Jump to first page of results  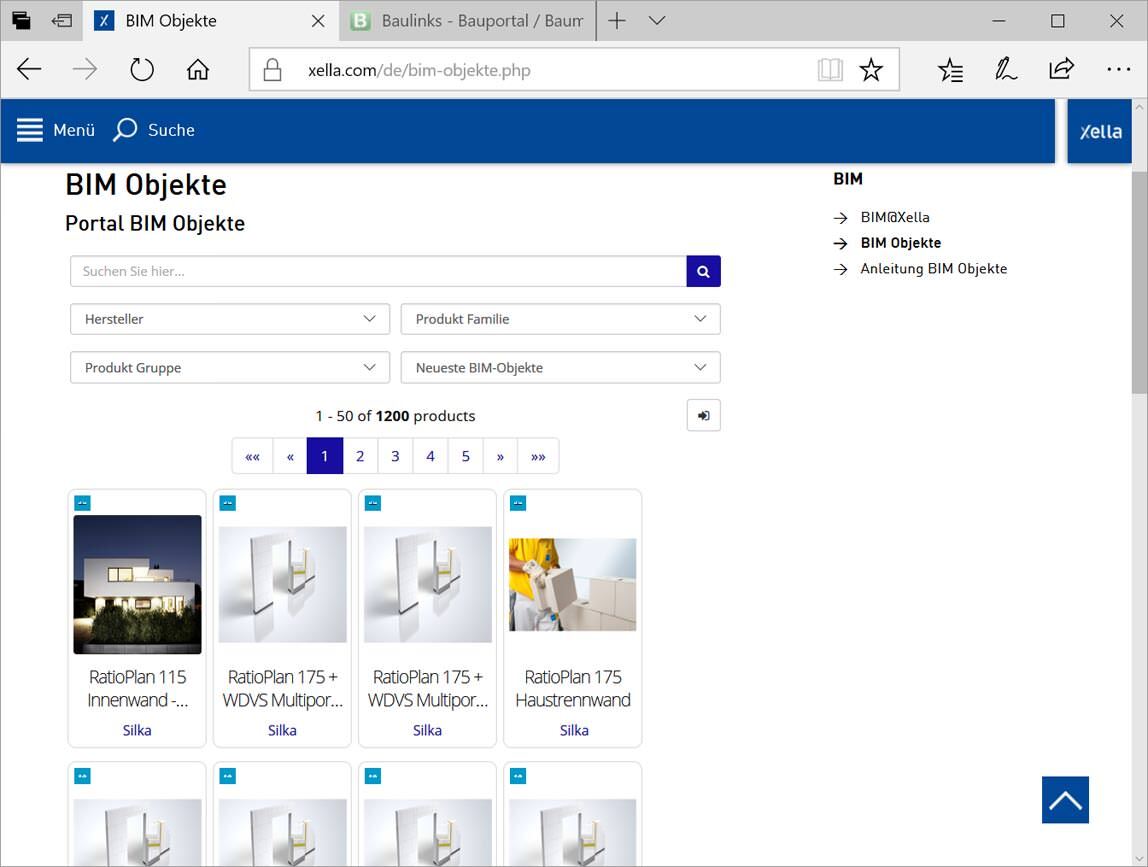[253, 456]
